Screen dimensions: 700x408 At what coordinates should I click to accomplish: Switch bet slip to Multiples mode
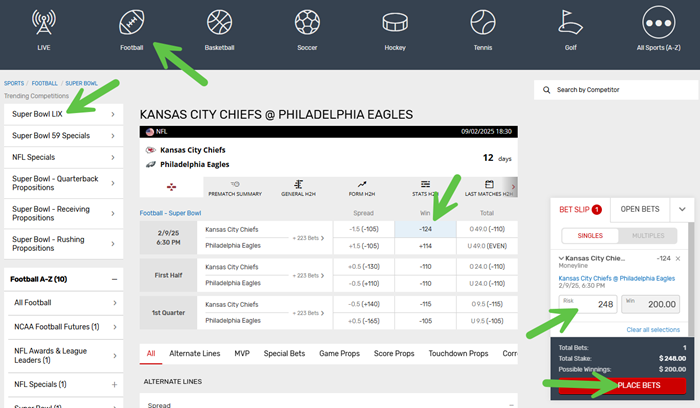pyautogui.click(x=647, y=236)
